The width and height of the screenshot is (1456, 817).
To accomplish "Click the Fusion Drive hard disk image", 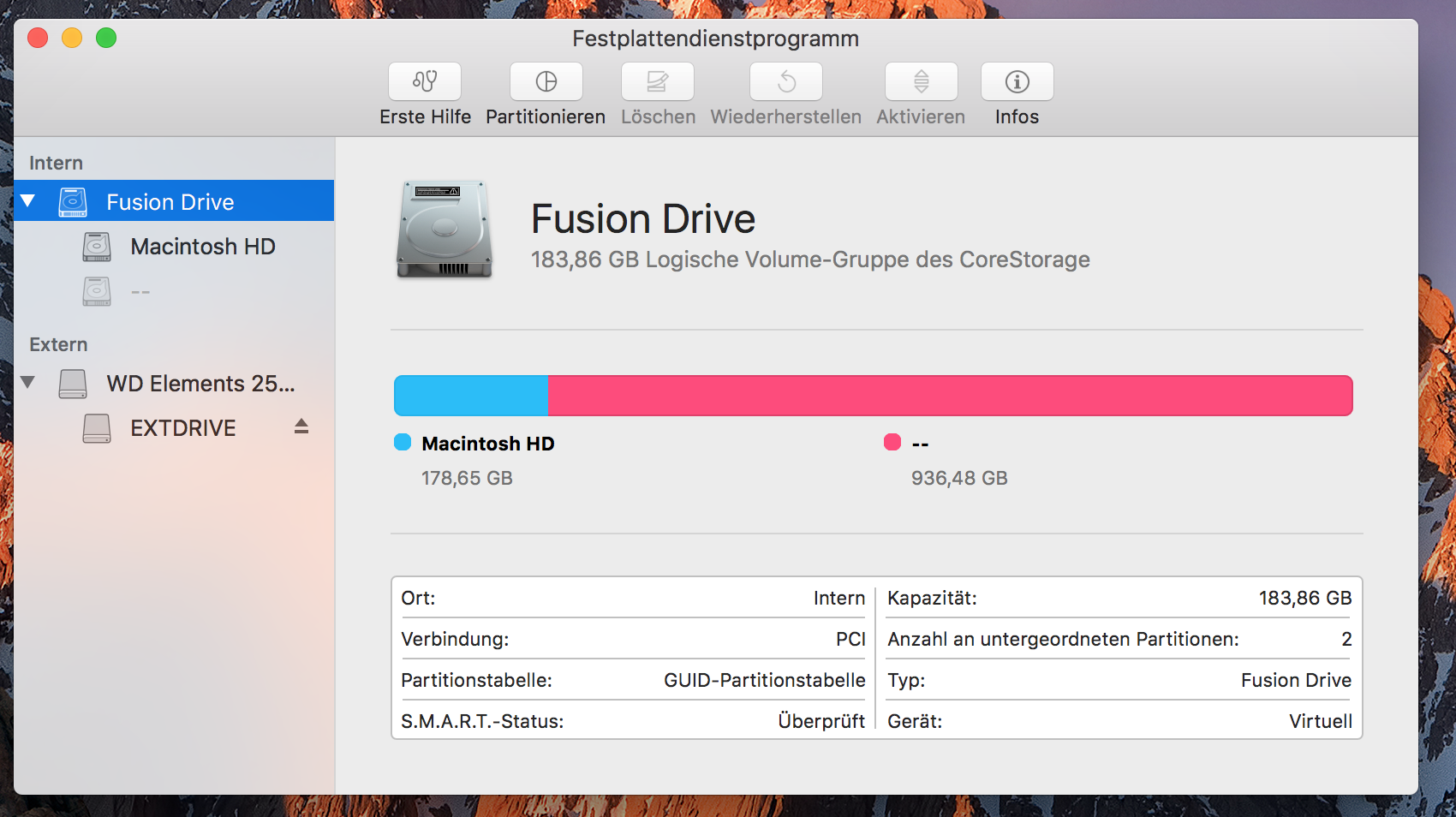I will point(444,230).
